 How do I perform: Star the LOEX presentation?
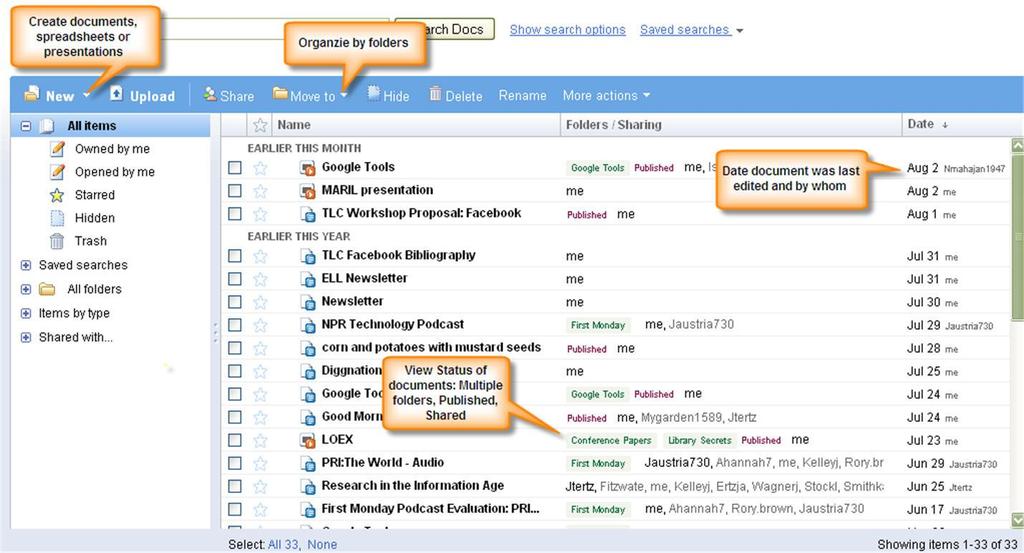click(x=260, y=441)
